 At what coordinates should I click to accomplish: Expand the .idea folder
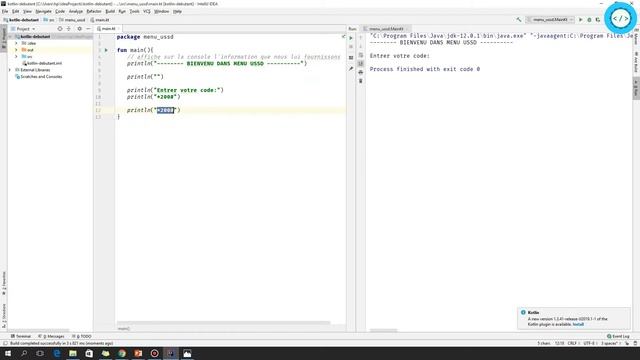(x=16, y=43)
